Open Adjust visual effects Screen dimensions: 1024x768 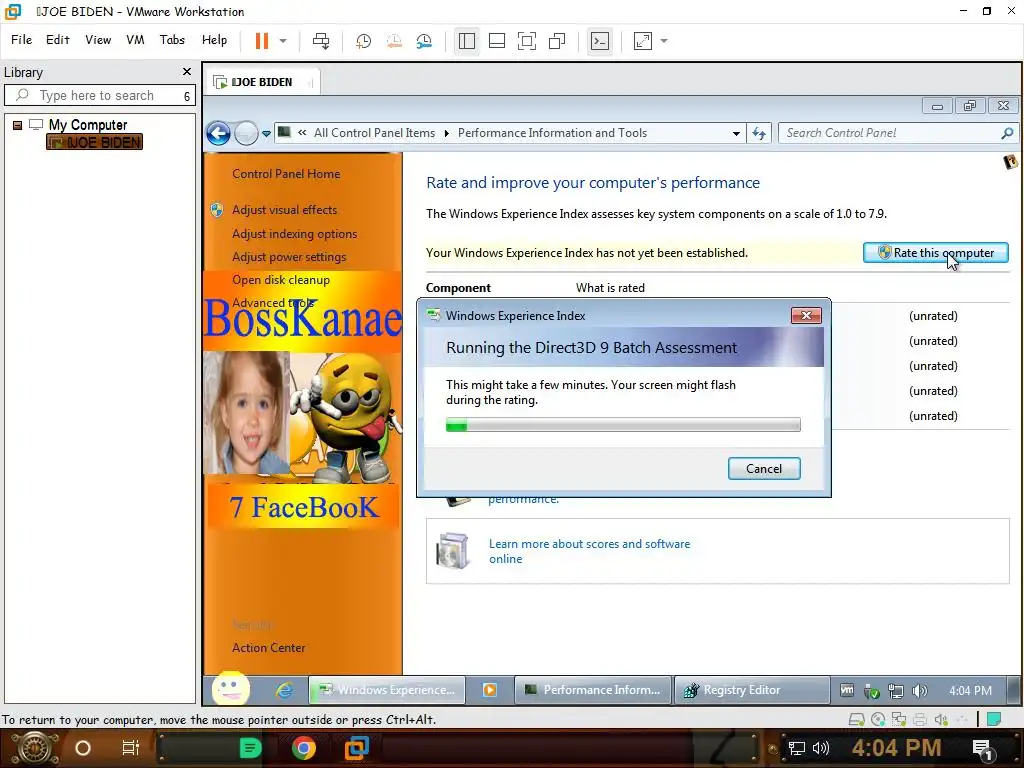285,210
